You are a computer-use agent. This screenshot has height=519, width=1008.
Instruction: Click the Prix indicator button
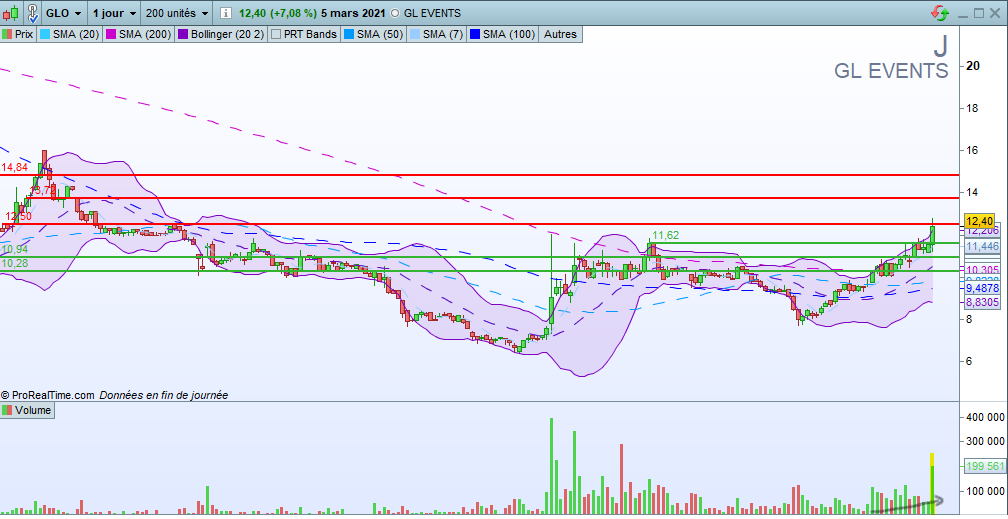(x=19, y=34)
